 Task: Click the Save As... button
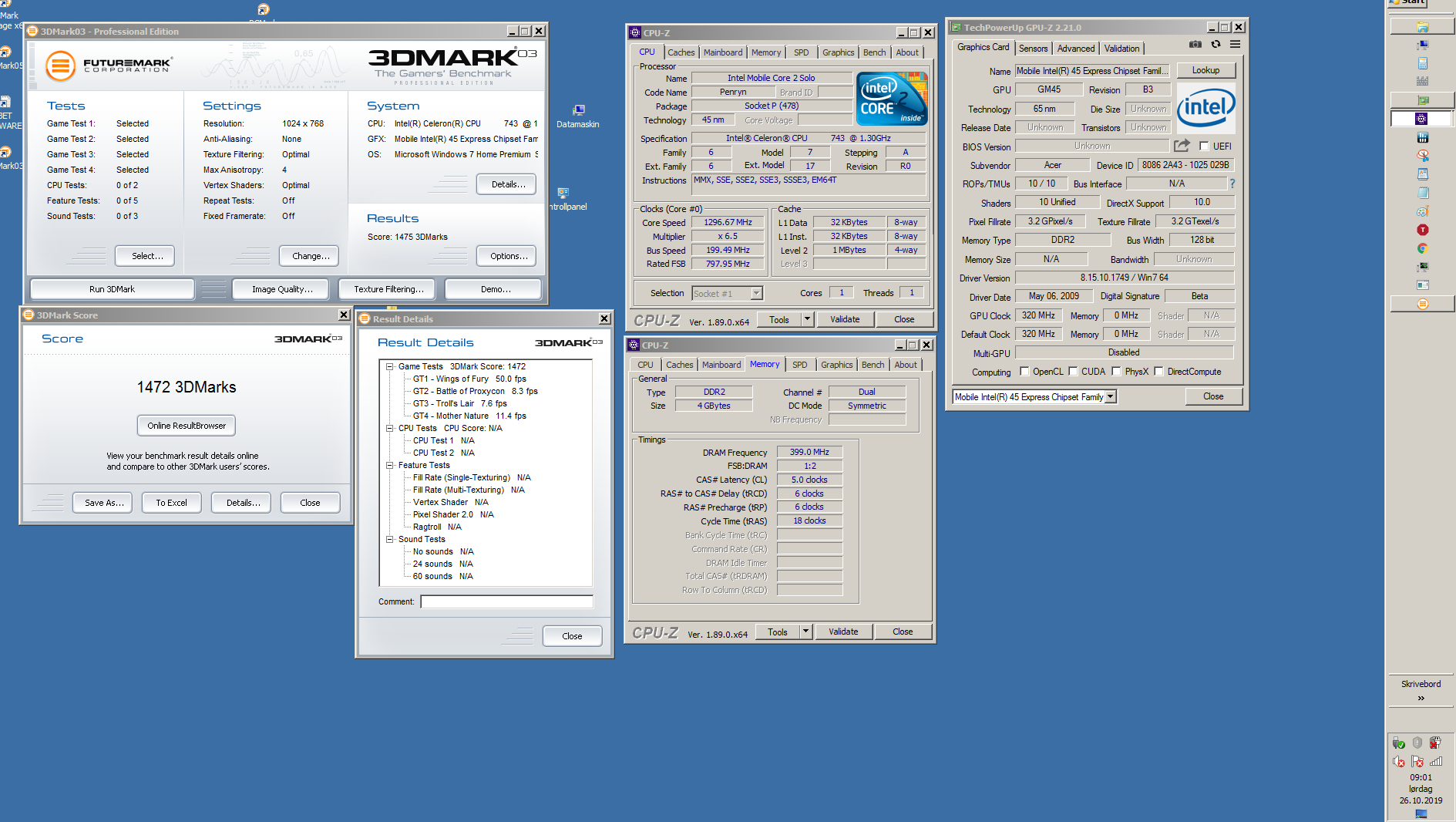point(103,503)
